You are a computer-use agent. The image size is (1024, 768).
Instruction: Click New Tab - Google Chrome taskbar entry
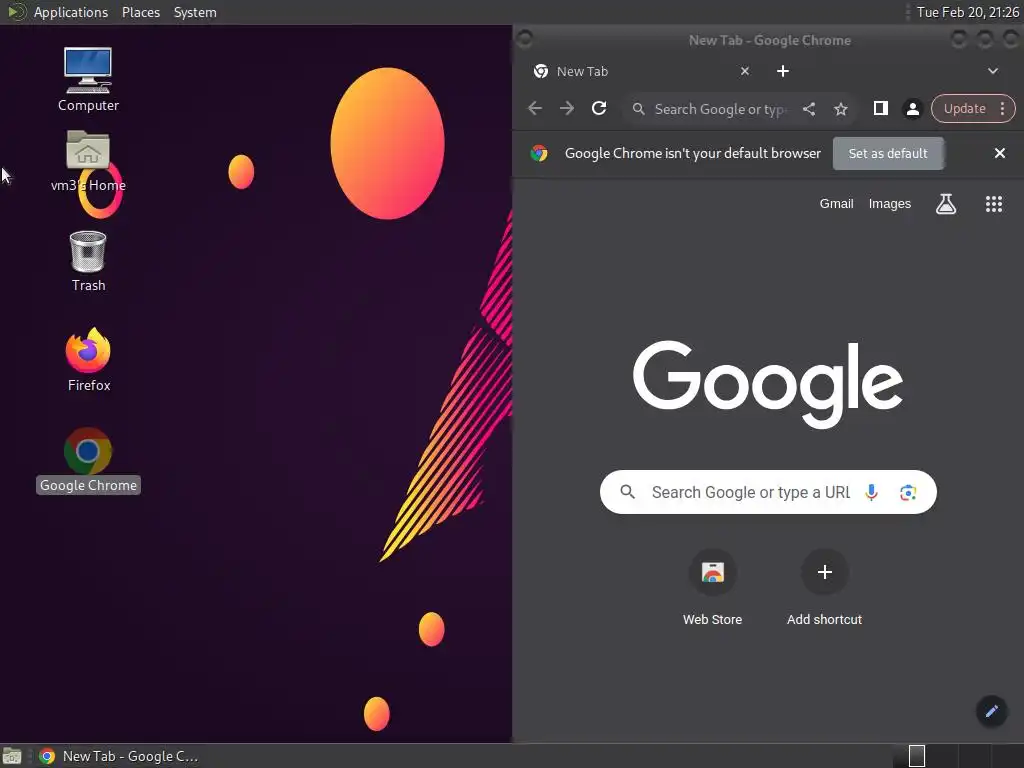[118, 756]
